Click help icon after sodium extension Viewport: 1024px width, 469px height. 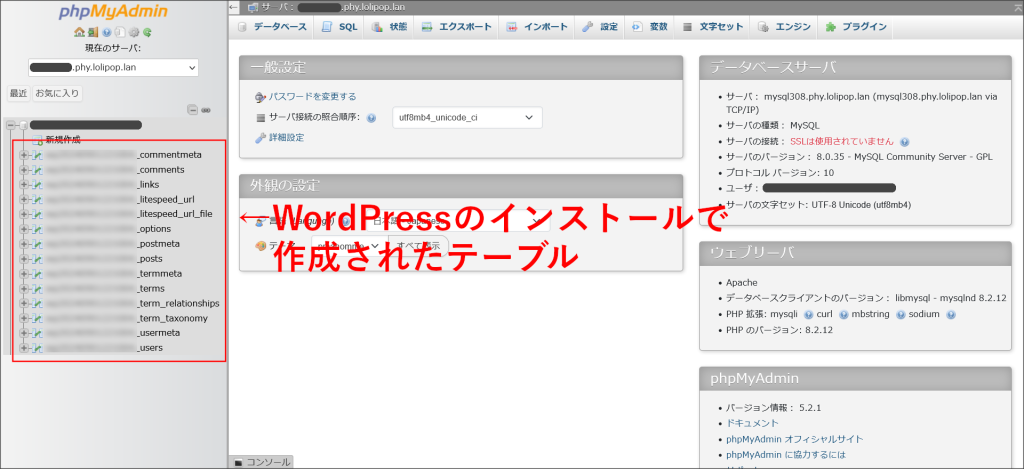tap(951, 315)
